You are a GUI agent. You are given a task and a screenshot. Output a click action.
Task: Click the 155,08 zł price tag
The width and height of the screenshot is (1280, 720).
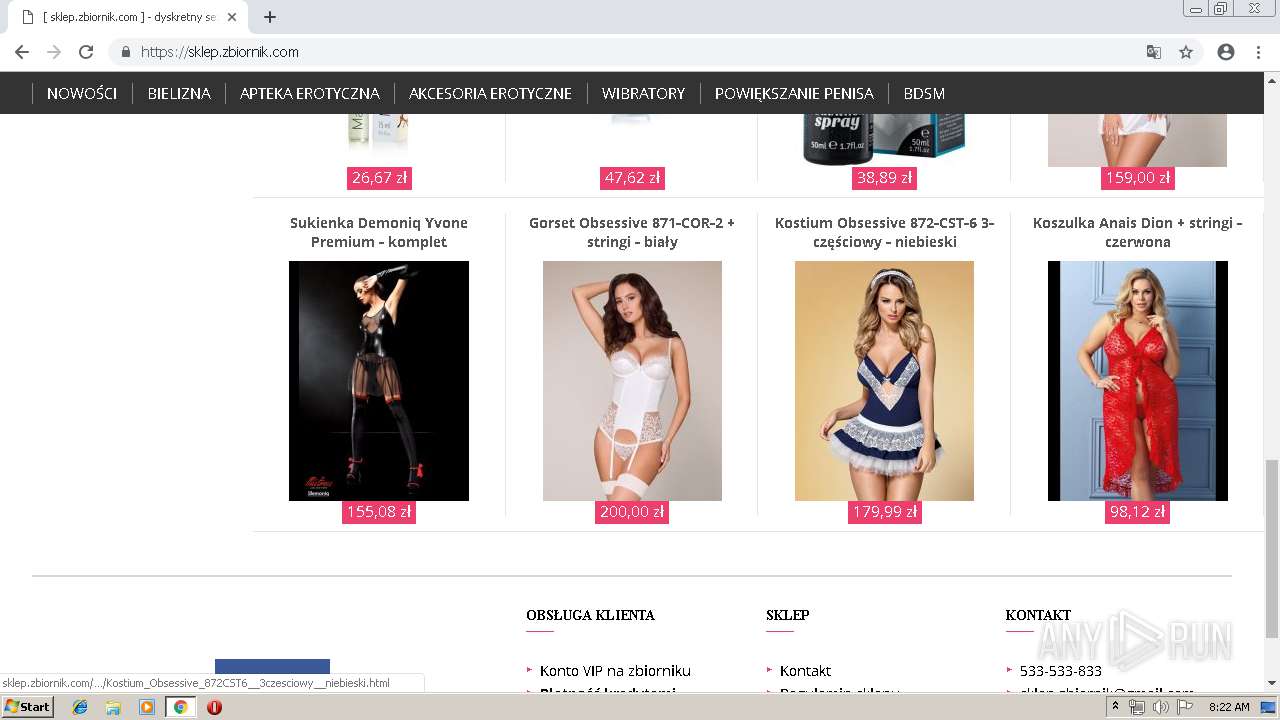pyautogui.click(x=379, y=512)
